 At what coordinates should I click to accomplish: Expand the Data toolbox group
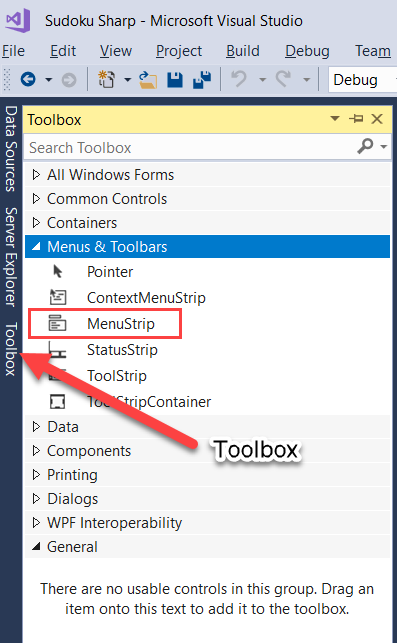pos(36,426)
